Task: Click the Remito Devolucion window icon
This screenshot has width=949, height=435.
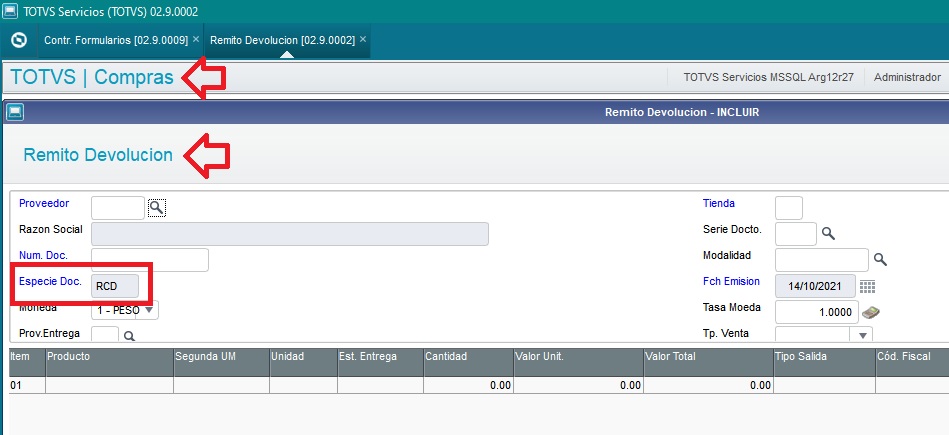Action: tap(15, 112)
